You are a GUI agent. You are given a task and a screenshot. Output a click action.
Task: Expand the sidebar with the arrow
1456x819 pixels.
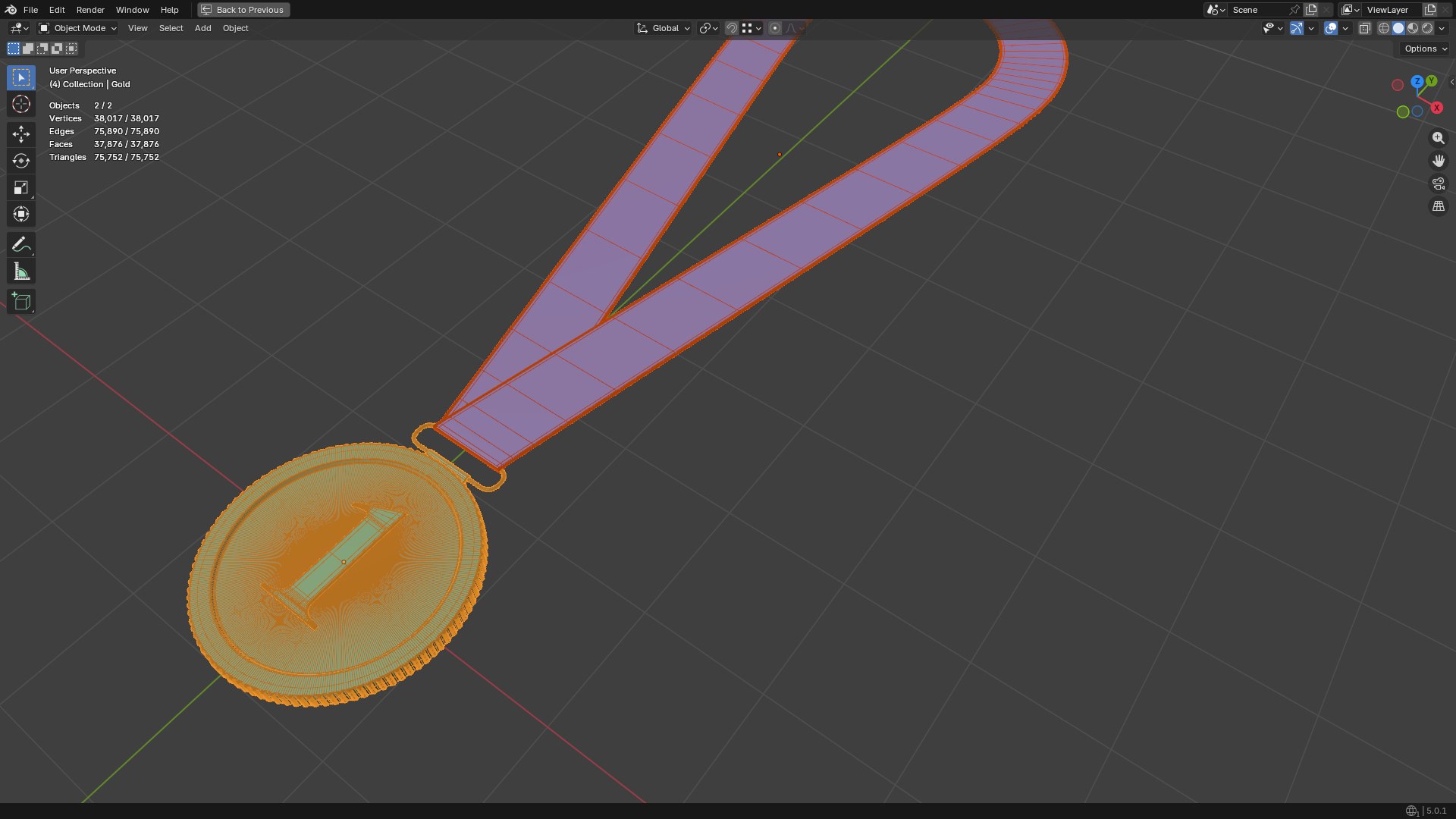tap(1451, 82)
